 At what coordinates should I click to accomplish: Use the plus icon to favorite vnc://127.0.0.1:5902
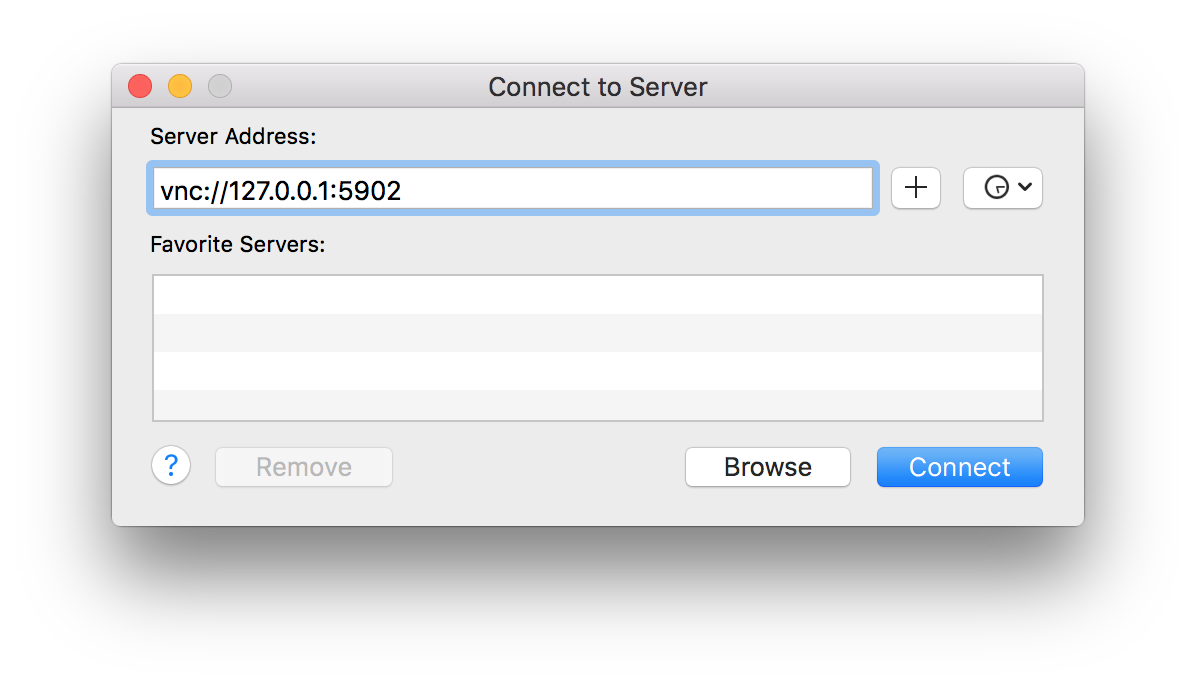[x=916, y=188]
